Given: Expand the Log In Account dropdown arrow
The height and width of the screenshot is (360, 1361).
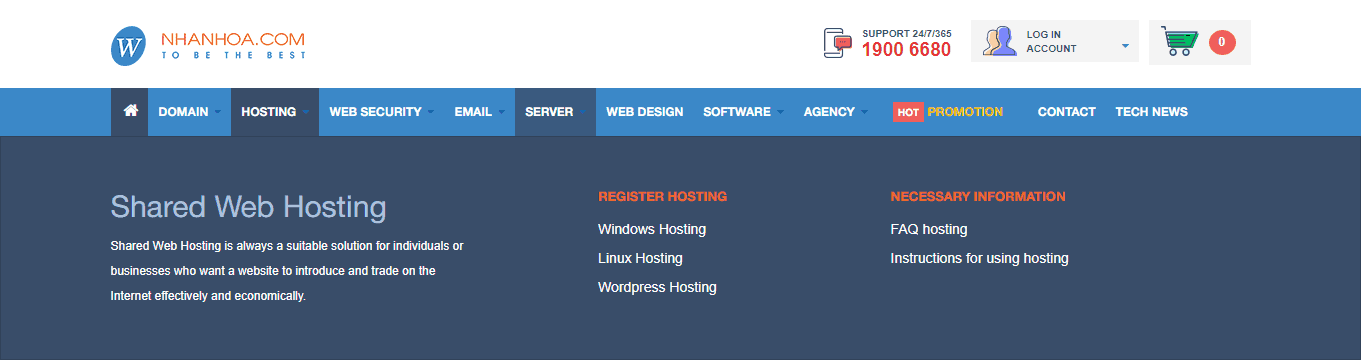Looking at the screenshot, I should (x=1125, y=45).
